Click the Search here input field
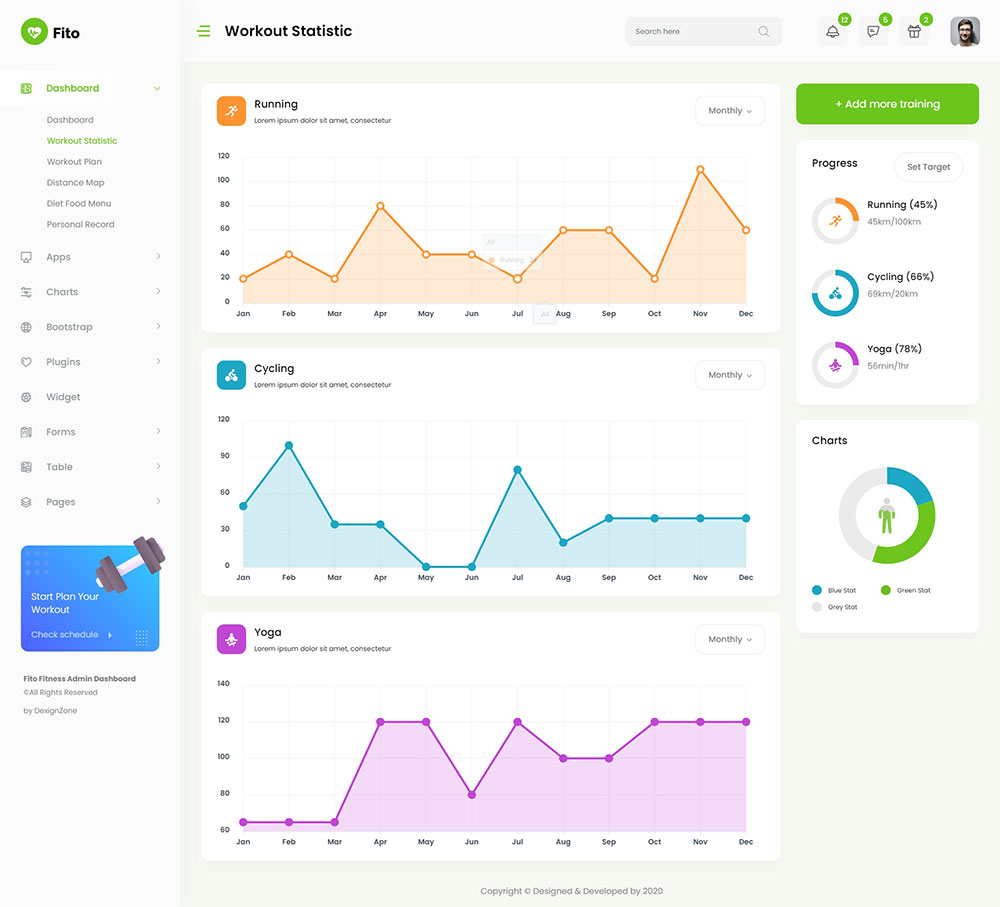Viewport: 1000px width, 907px height. (x=690, y=31)
